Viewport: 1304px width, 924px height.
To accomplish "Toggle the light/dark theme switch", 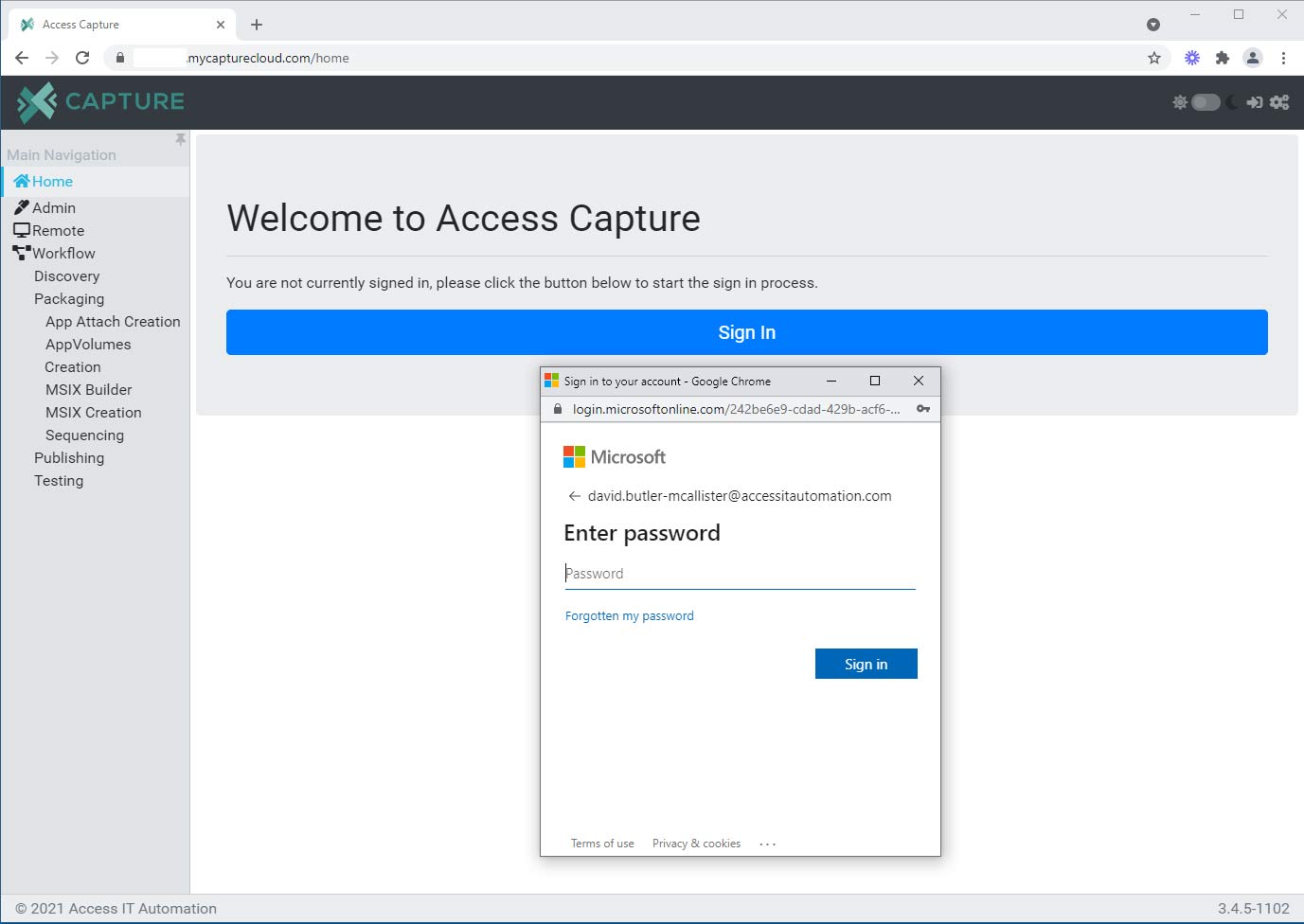I will [x=1206, y=102].
